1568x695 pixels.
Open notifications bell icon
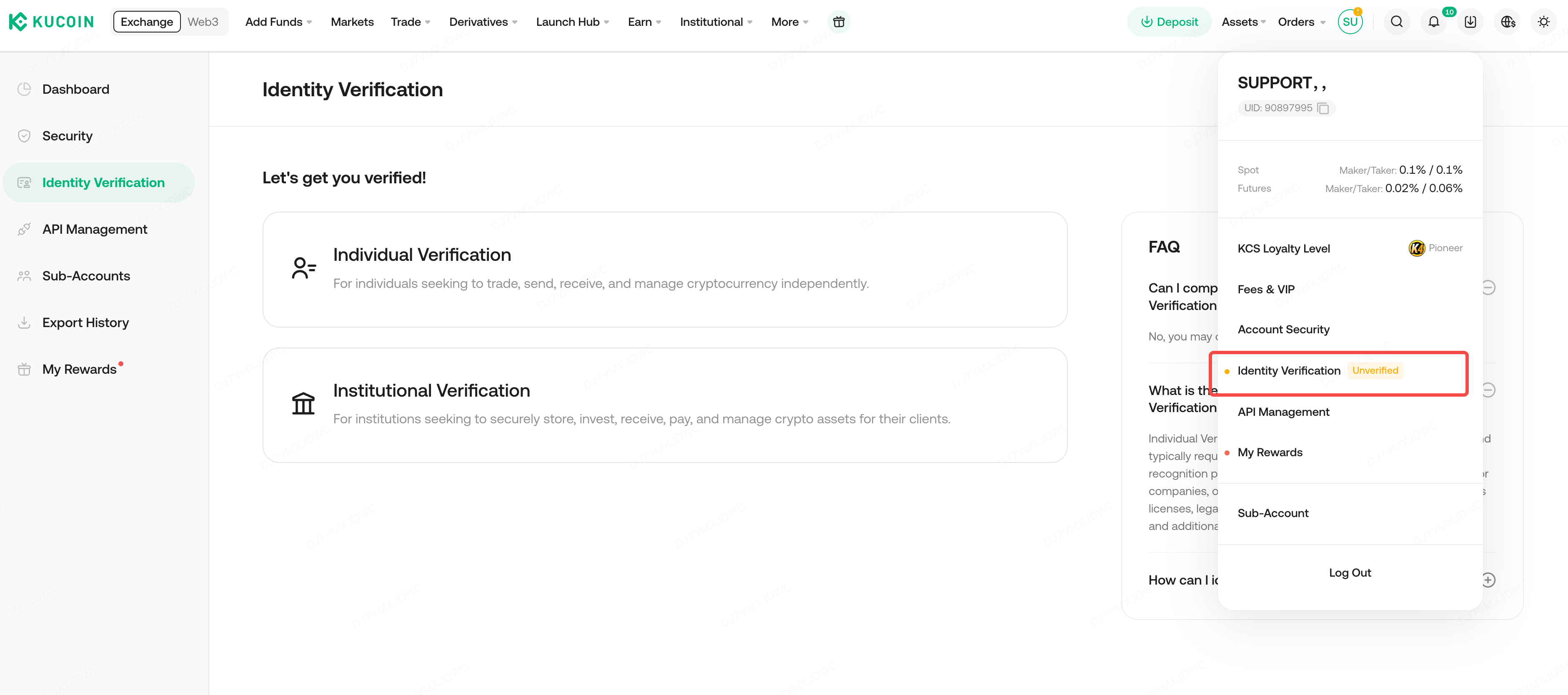1433,22
